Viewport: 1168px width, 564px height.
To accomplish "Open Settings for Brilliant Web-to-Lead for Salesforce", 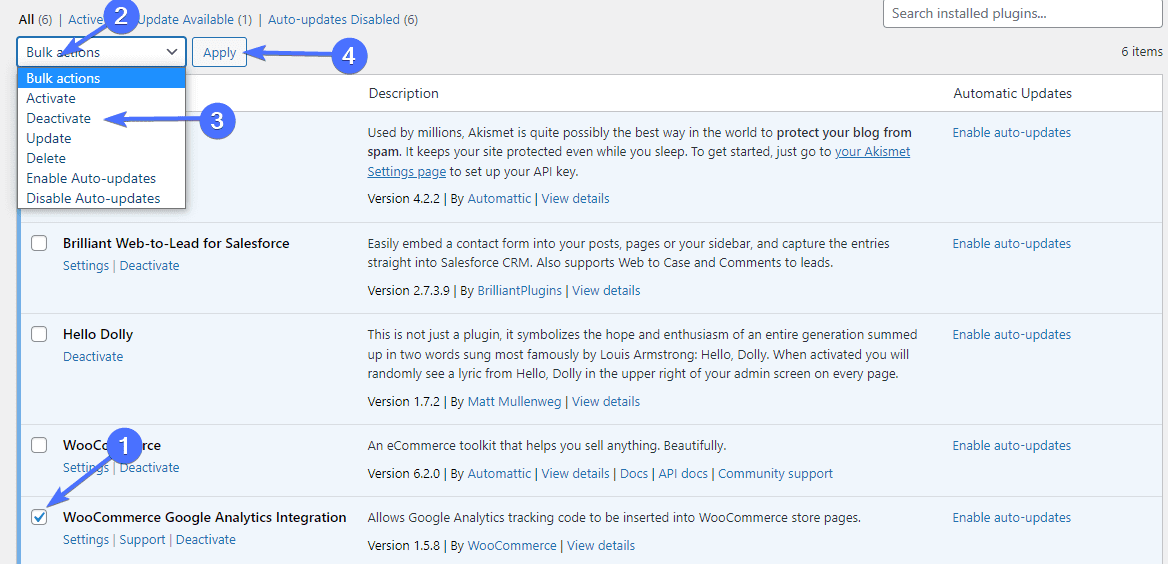I will (x=86, y=265).
